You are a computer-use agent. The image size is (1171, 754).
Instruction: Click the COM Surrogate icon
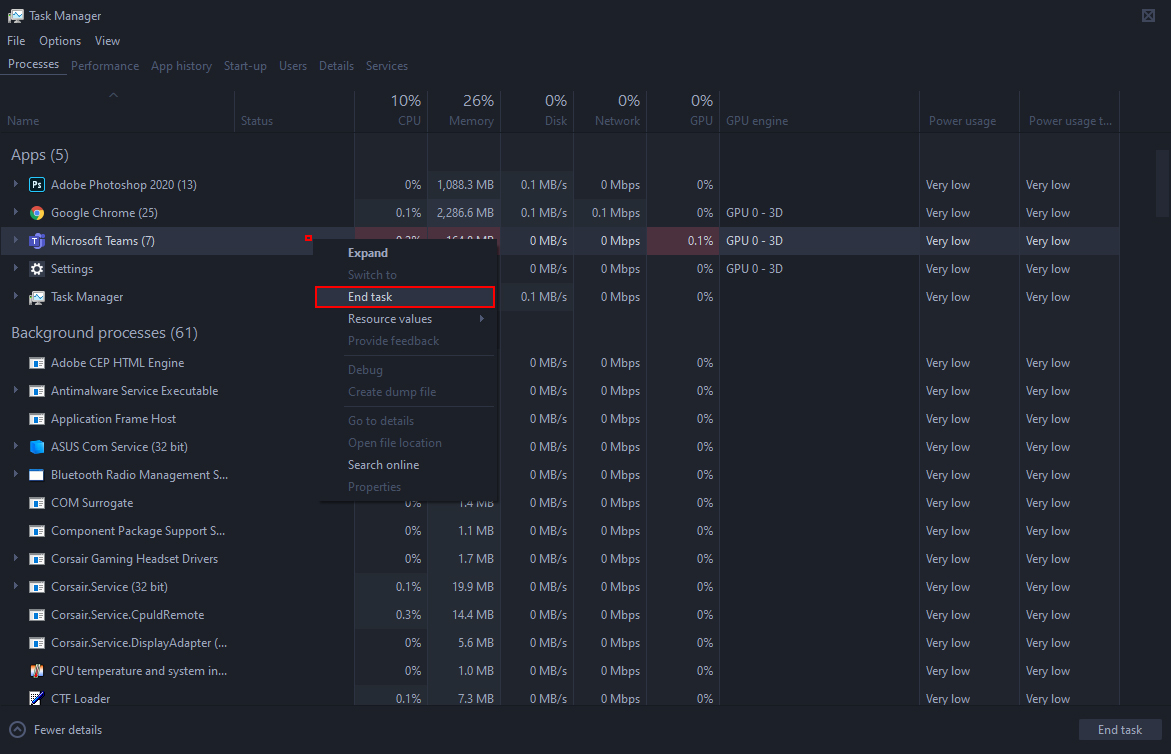37,503
